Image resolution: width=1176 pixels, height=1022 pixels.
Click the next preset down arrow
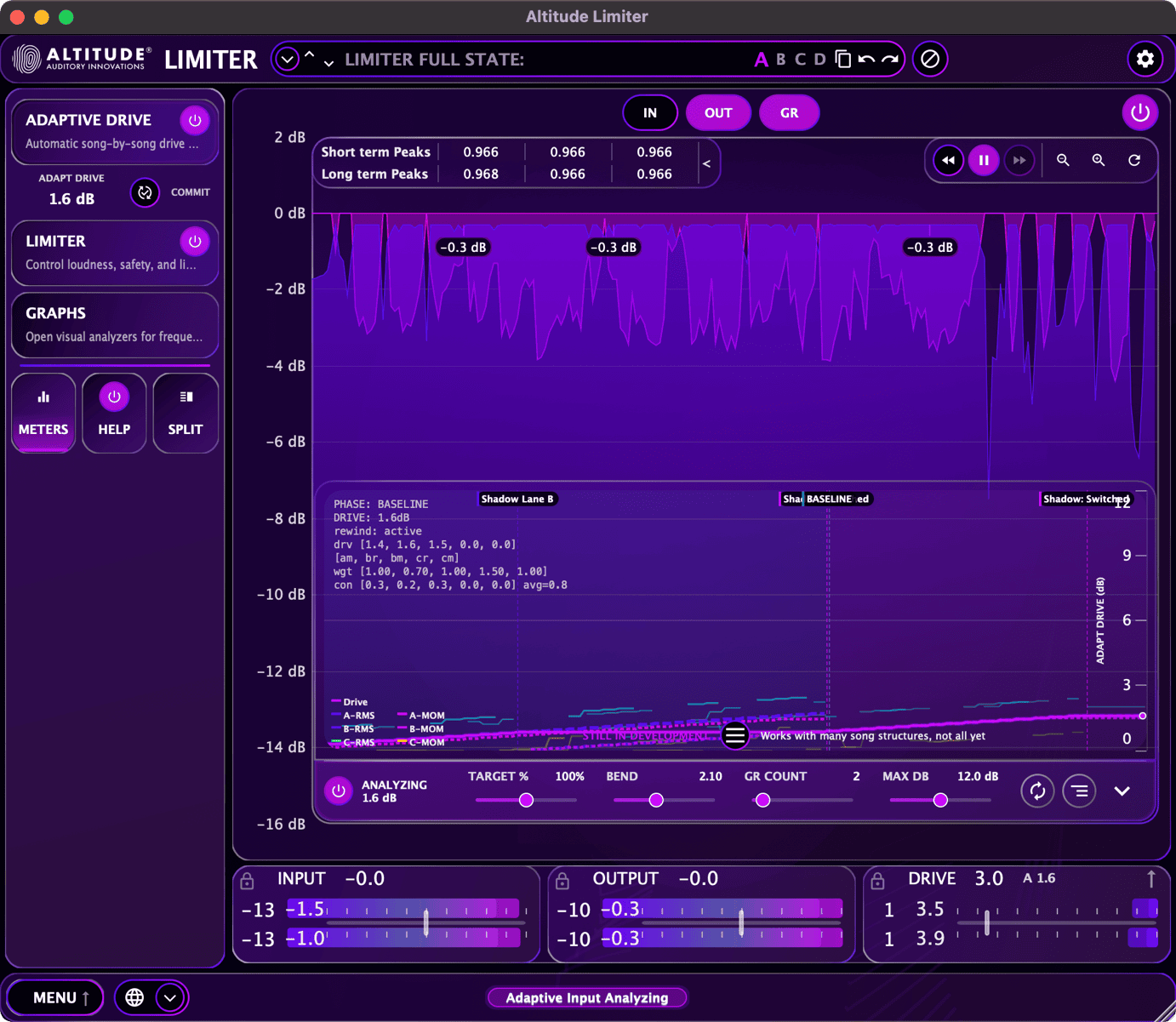pos(328,63)
